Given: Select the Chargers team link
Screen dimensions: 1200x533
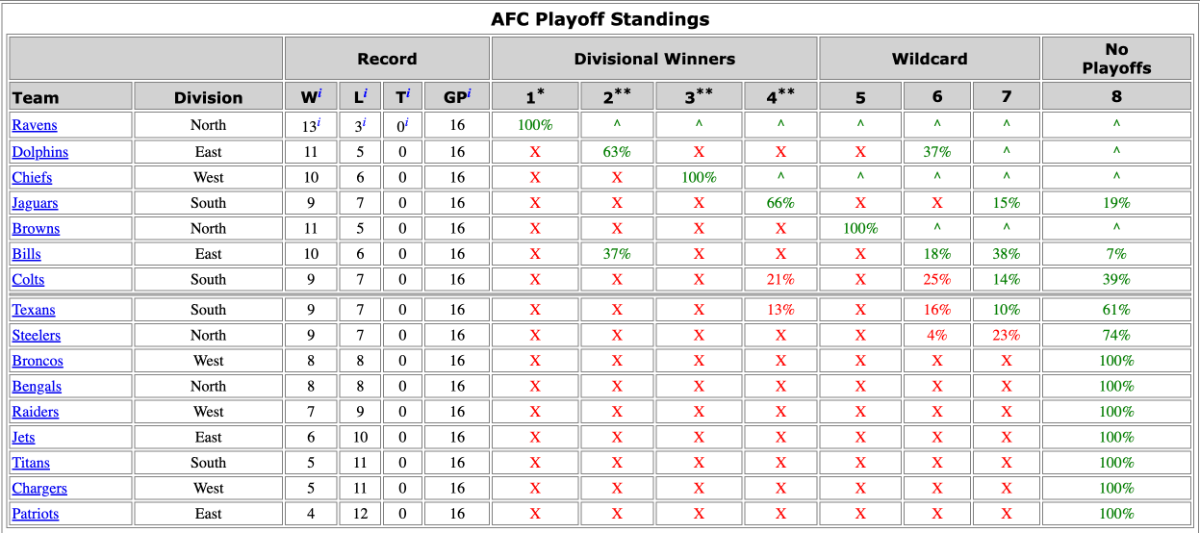Looking at the screenshot, I should pyautogui.click(x=39, y=488).
